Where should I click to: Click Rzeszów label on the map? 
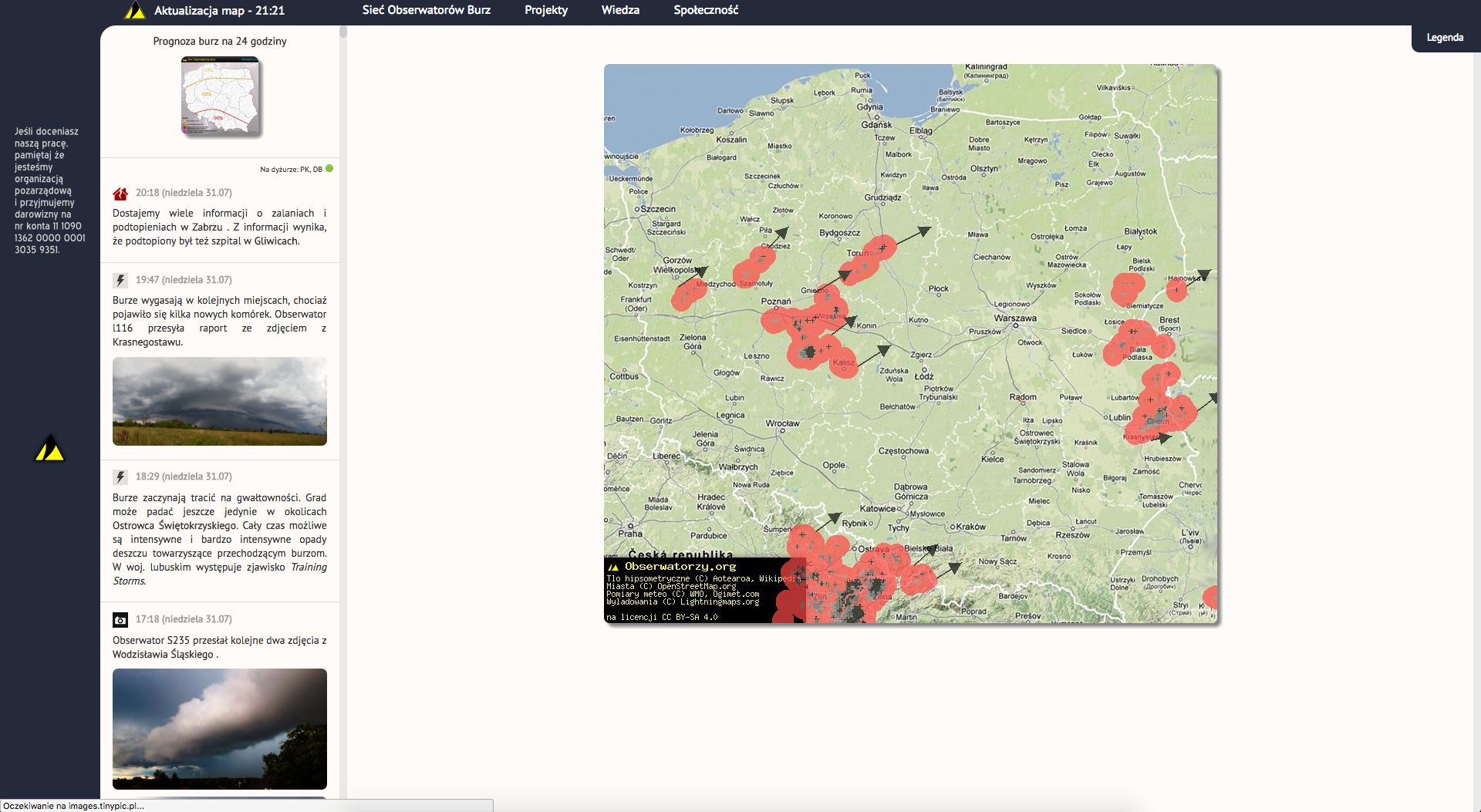1072,534
